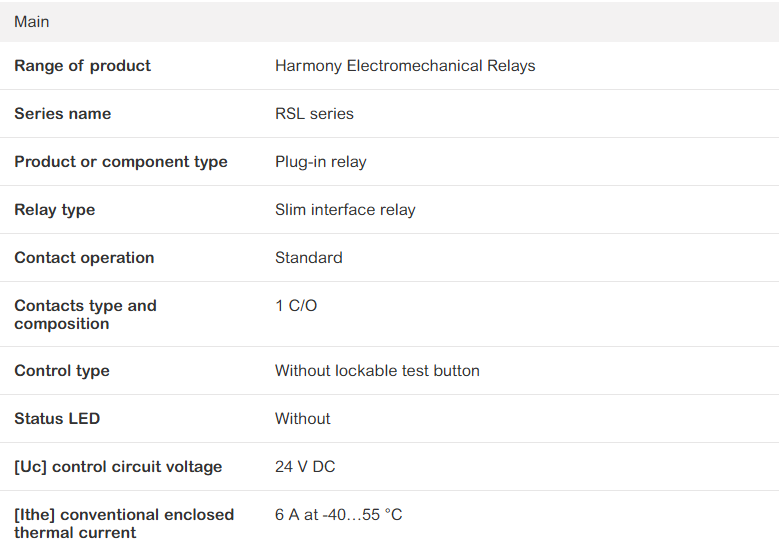Image resolution: width=781 pixels, height=544 pixels.
Task: Click Harmony Electromechanical Relays value
Action: (x=405, y=66)
